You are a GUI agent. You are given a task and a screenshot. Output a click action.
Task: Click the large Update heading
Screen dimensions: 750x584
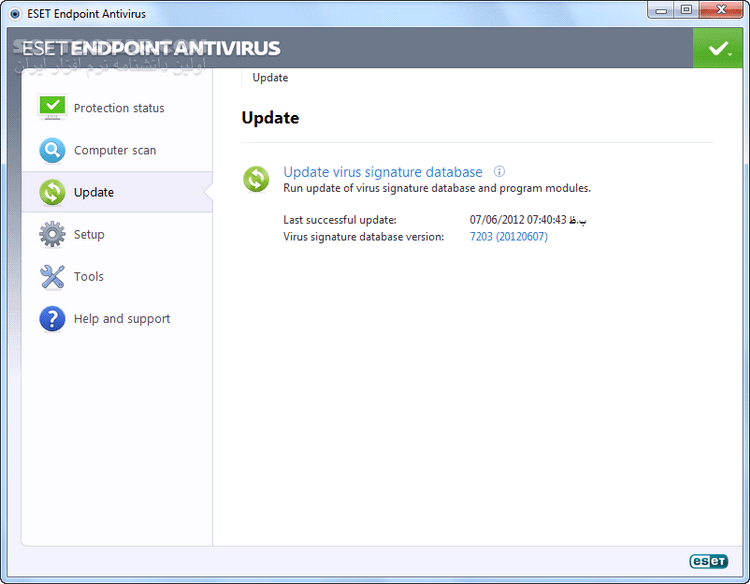pos(270,118)
